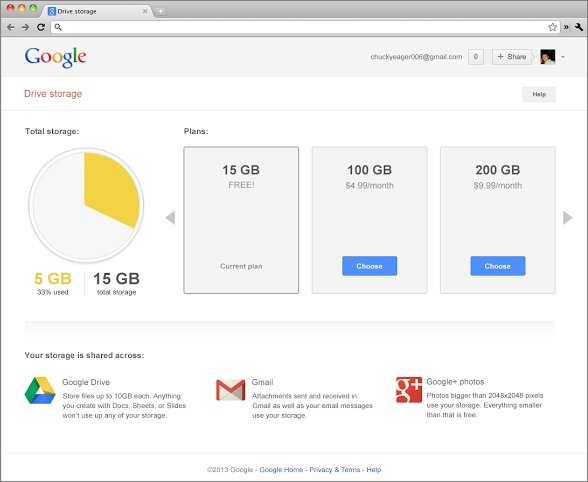
Task: Open a new browser tab
Action: point(160,12)
